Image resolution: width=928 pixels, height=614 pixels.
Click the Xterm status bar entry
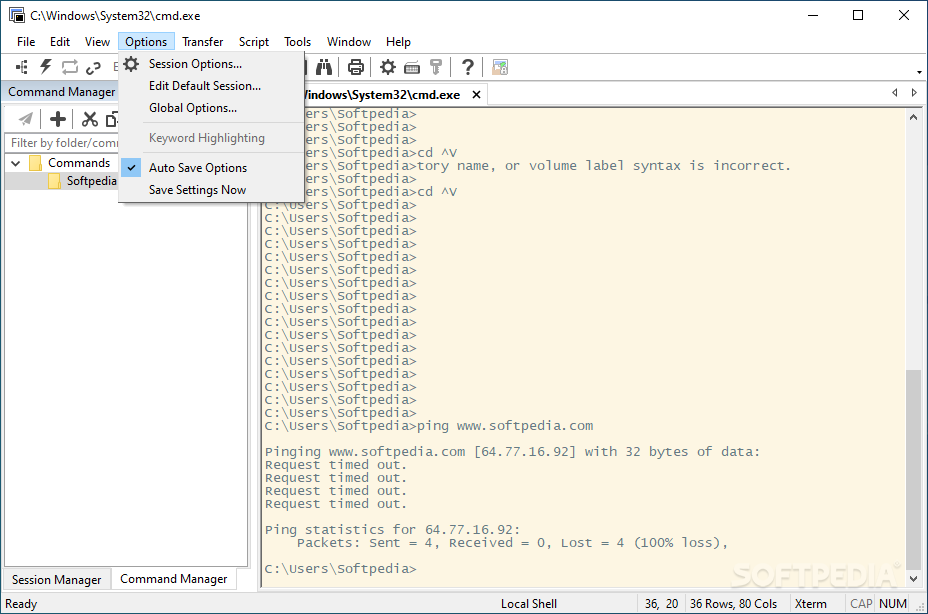point(810,603)
